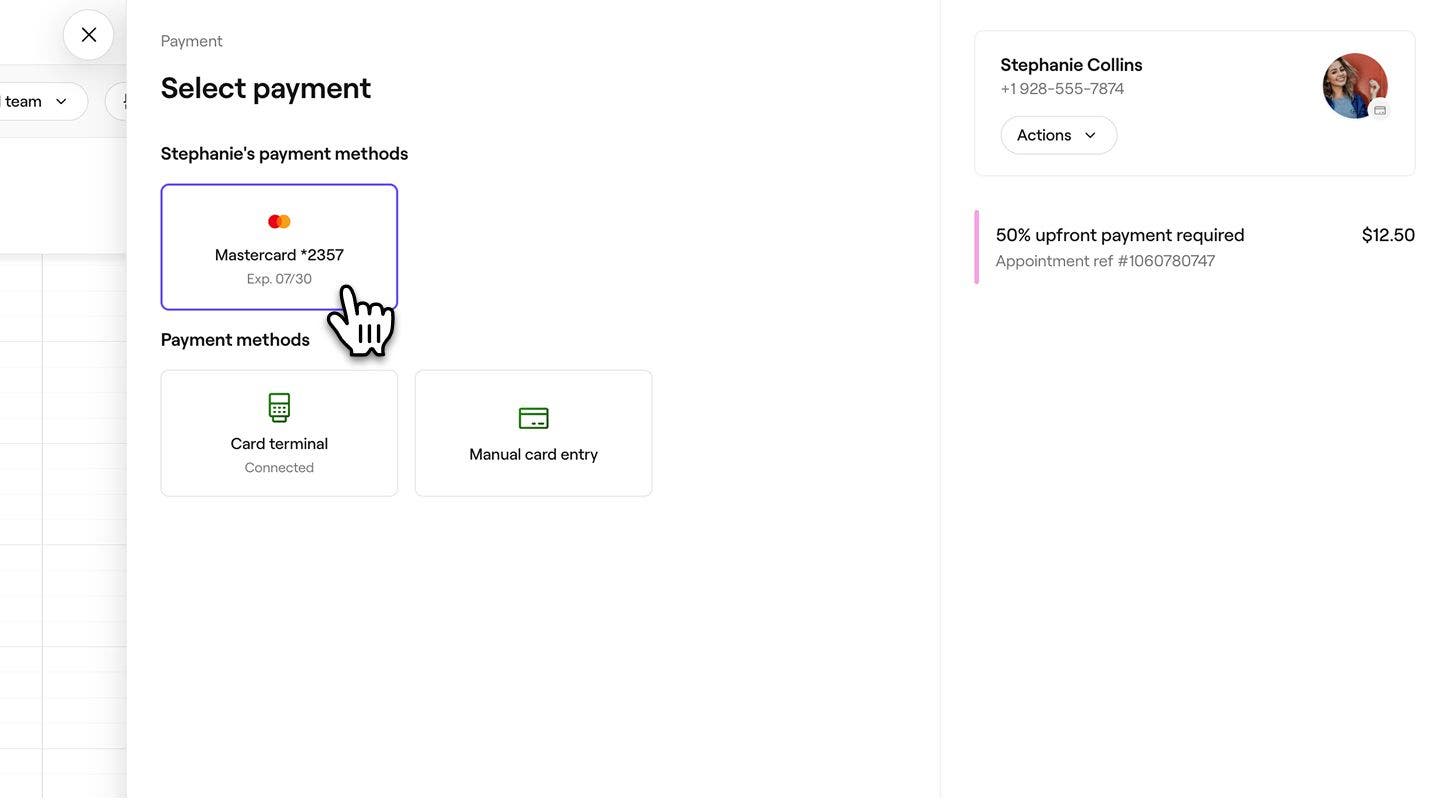Choose saved Mastercard *2357 text
This screenshot has width=1440, height=800.
tap(279, 255)
